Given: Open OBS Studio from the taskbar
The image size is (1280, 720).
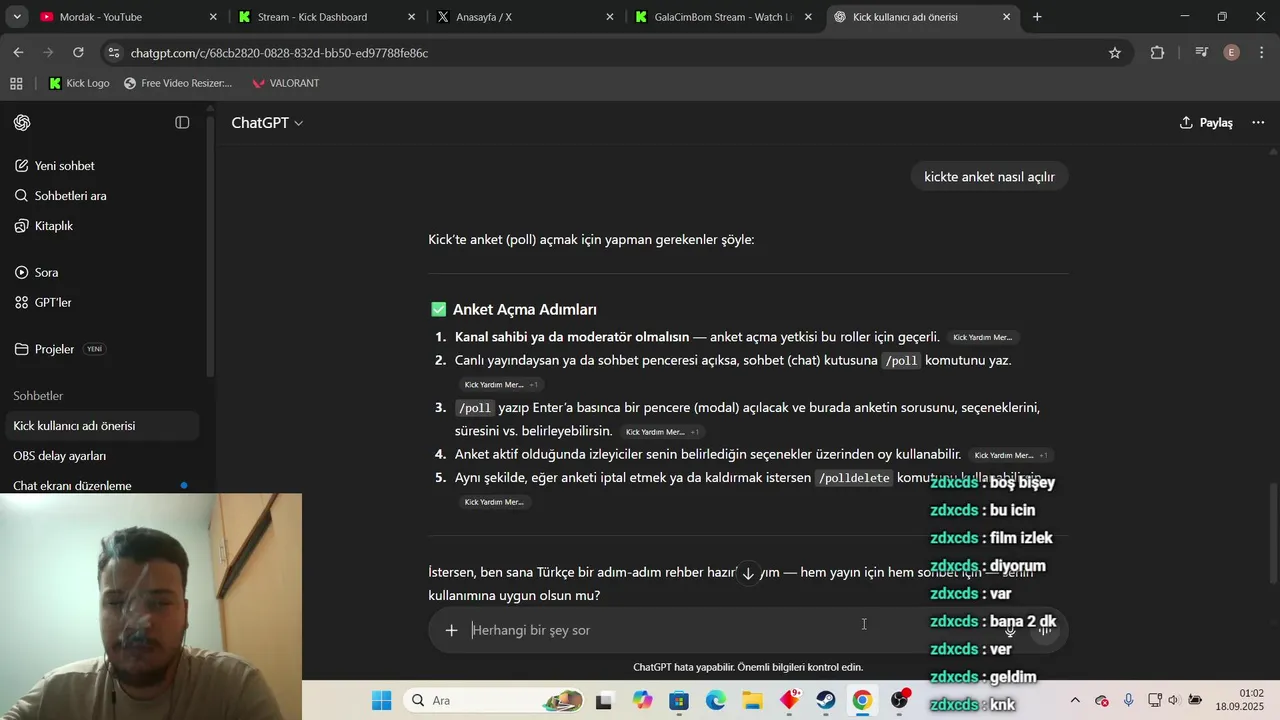Looking at the screenshot, I should pyautogui.click(x=899, y=701).
